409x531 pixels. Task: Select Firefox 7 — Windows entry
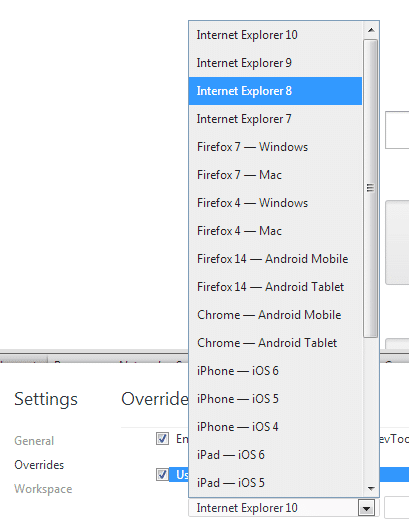[x=275, y=147]
